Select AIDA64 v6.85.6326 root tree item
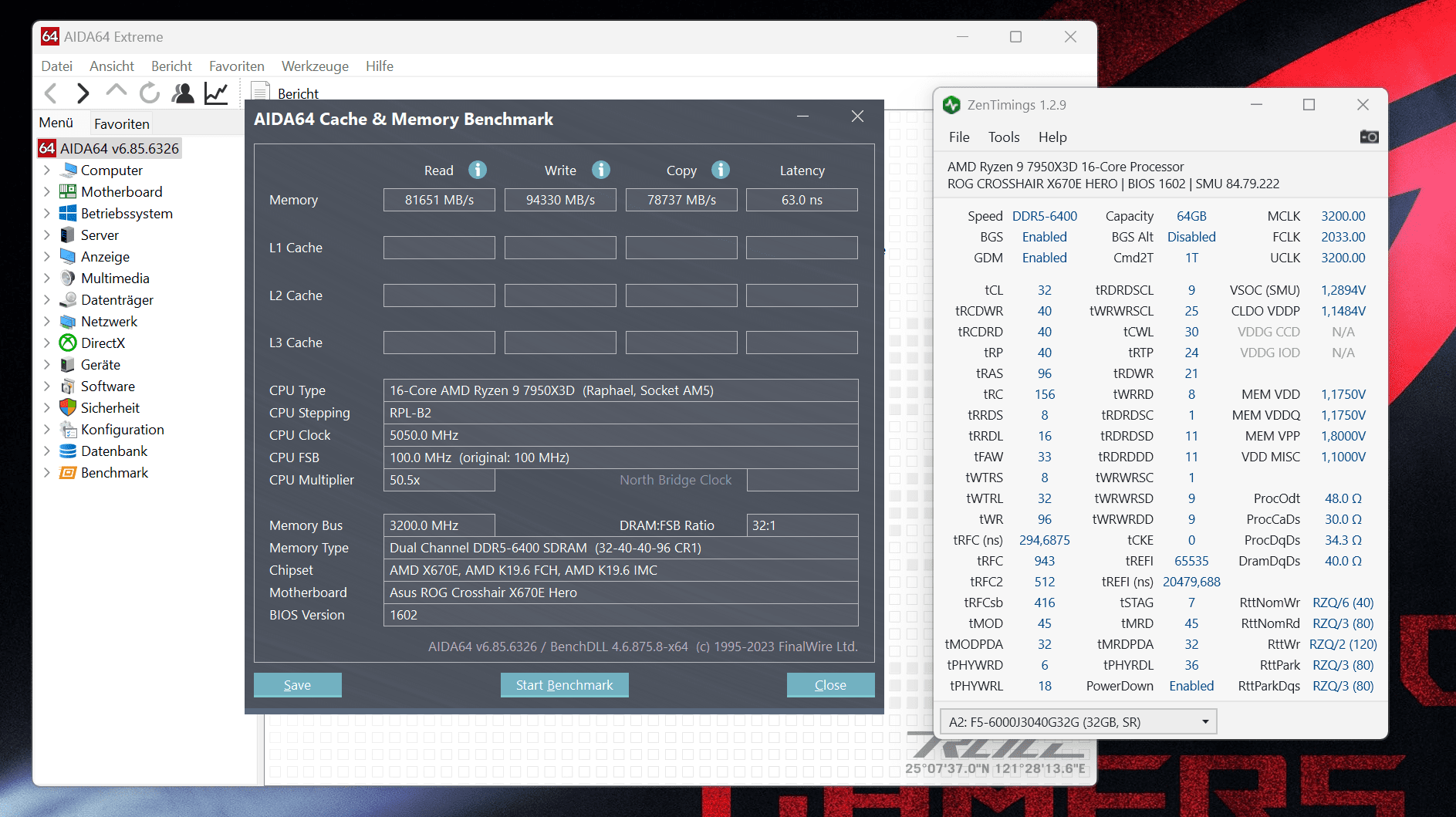This screenshot has height=817, width=1456. tap(110, 148)
